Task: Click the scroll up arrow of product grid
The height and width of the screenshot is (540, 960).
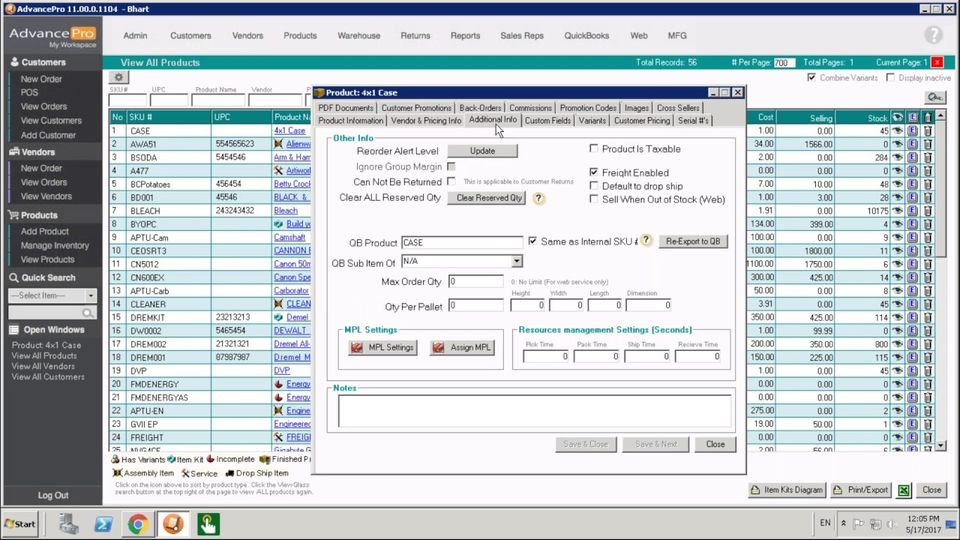Action: coord(940,116)
